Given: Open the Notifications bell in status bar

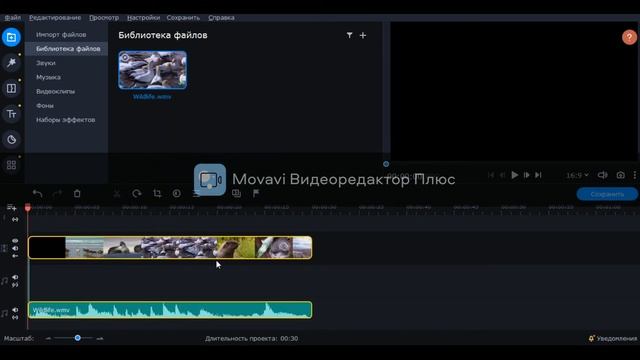Looking at the screenshot, I should coord(591,338).
